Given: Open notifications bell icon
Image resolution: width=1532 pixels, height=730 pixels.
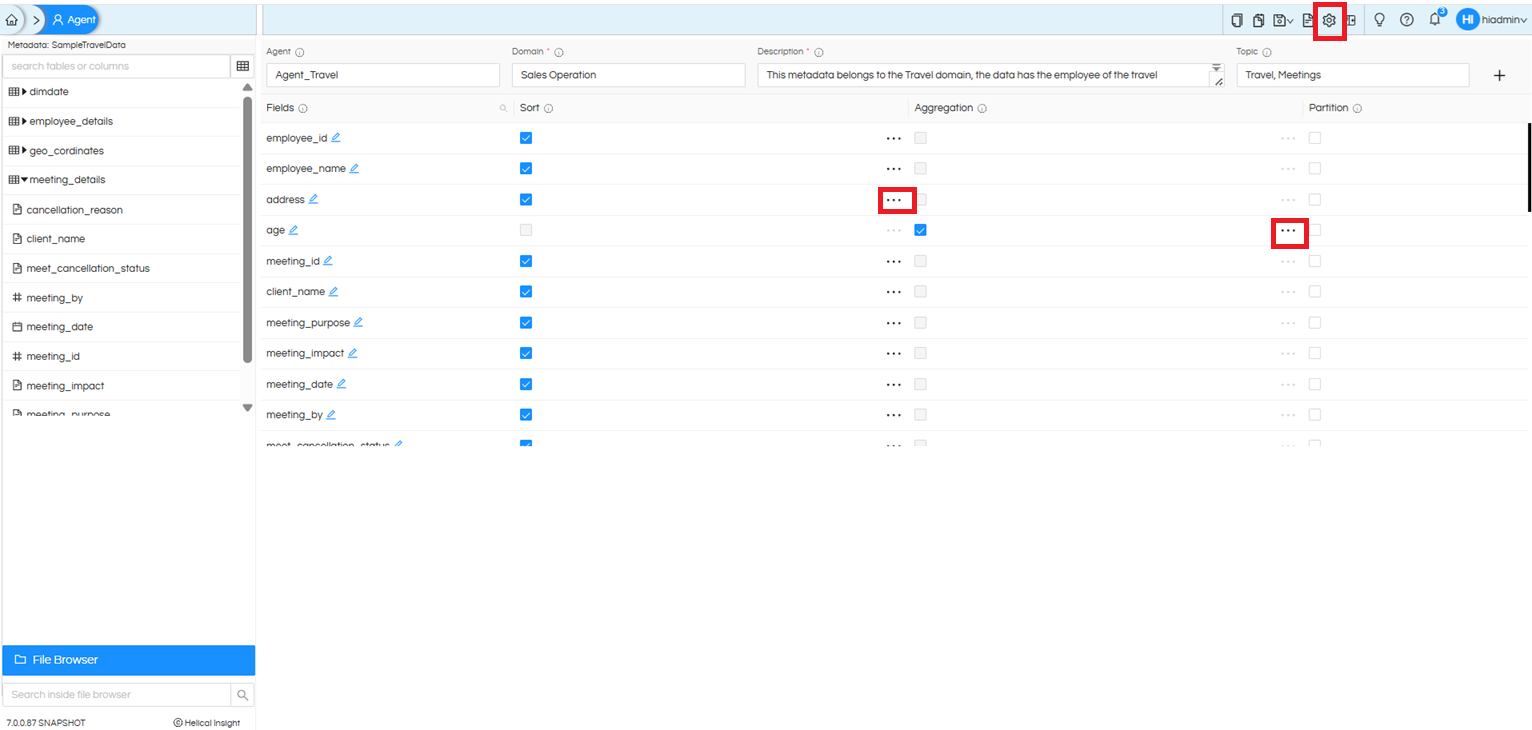Looking at the screenshot, I should pyautogui.click(x=1435, y=19).
